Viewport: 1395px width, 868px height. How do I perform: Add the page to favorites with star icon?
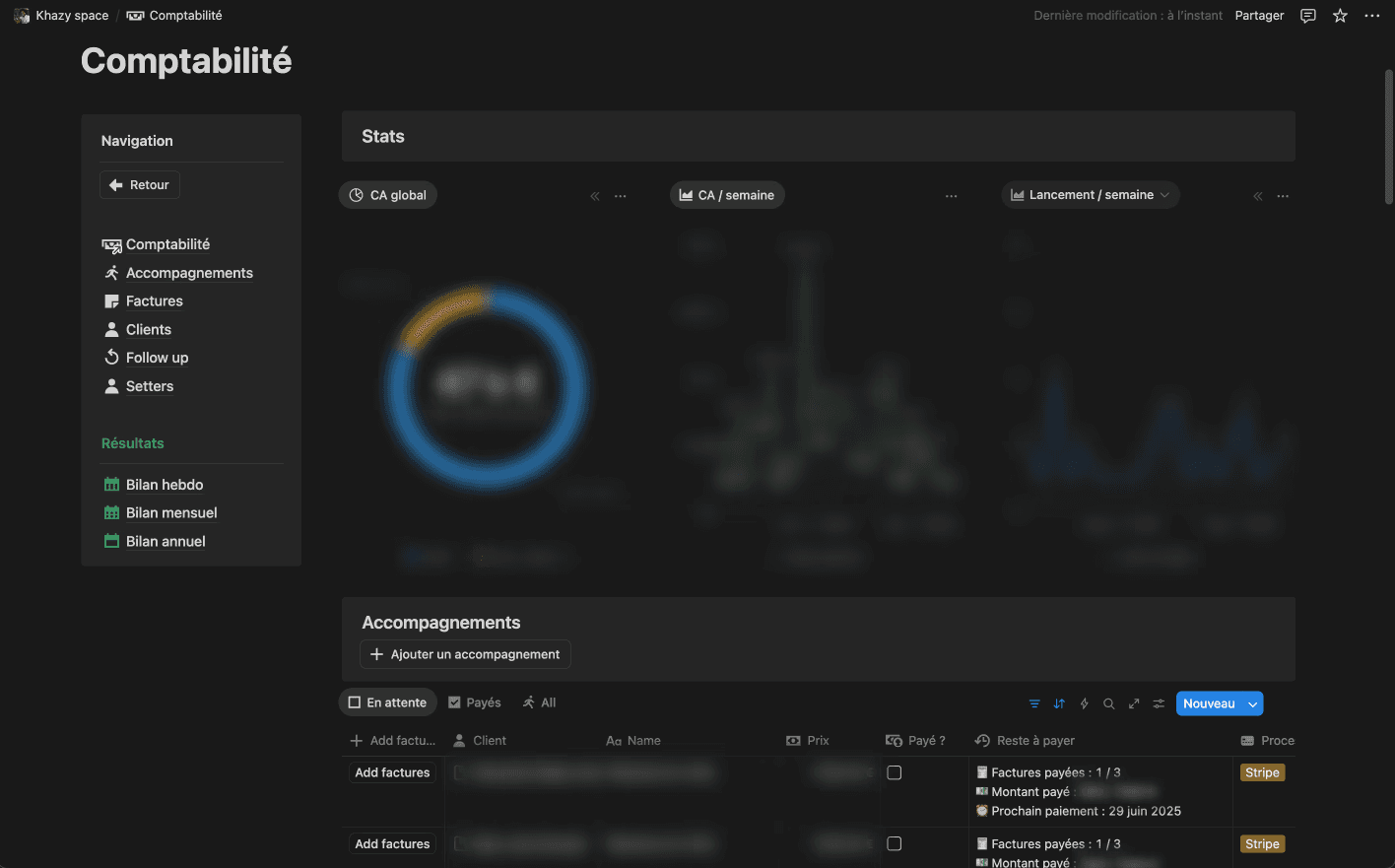1340,16
